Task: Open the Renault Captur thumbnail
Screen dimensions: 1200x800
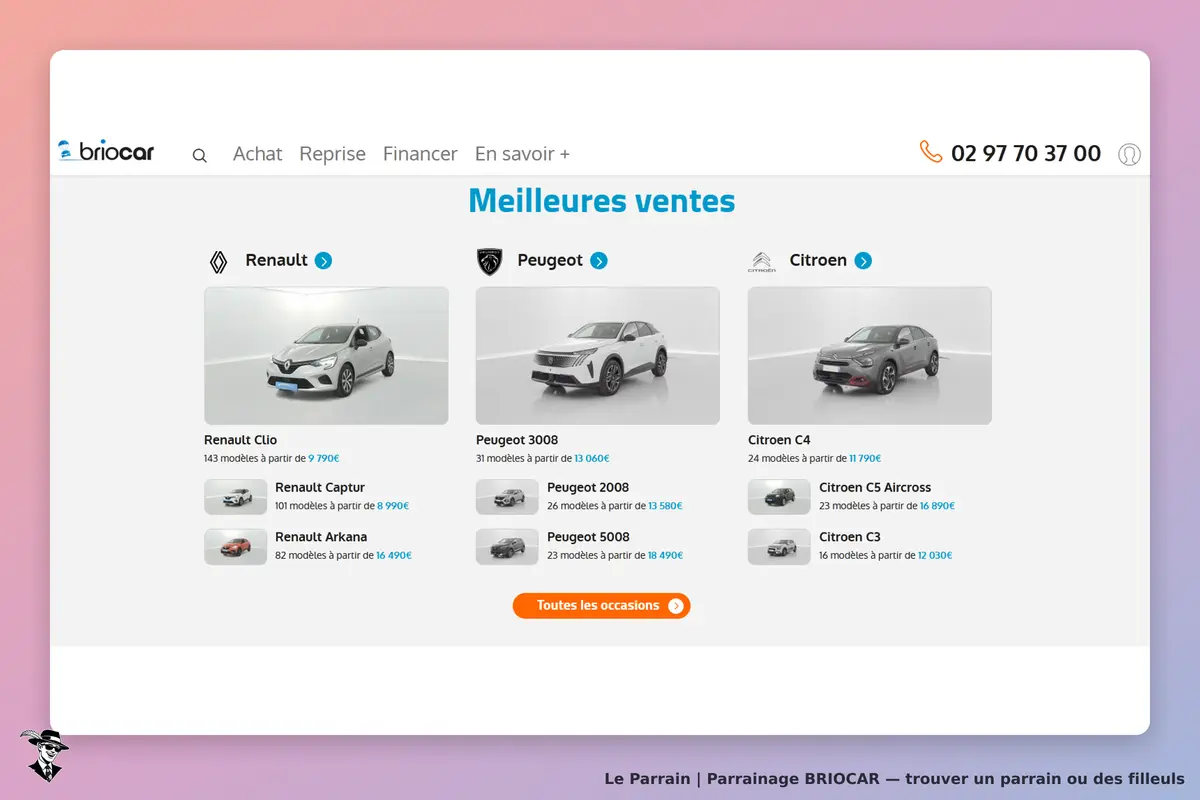Action: 236,497
